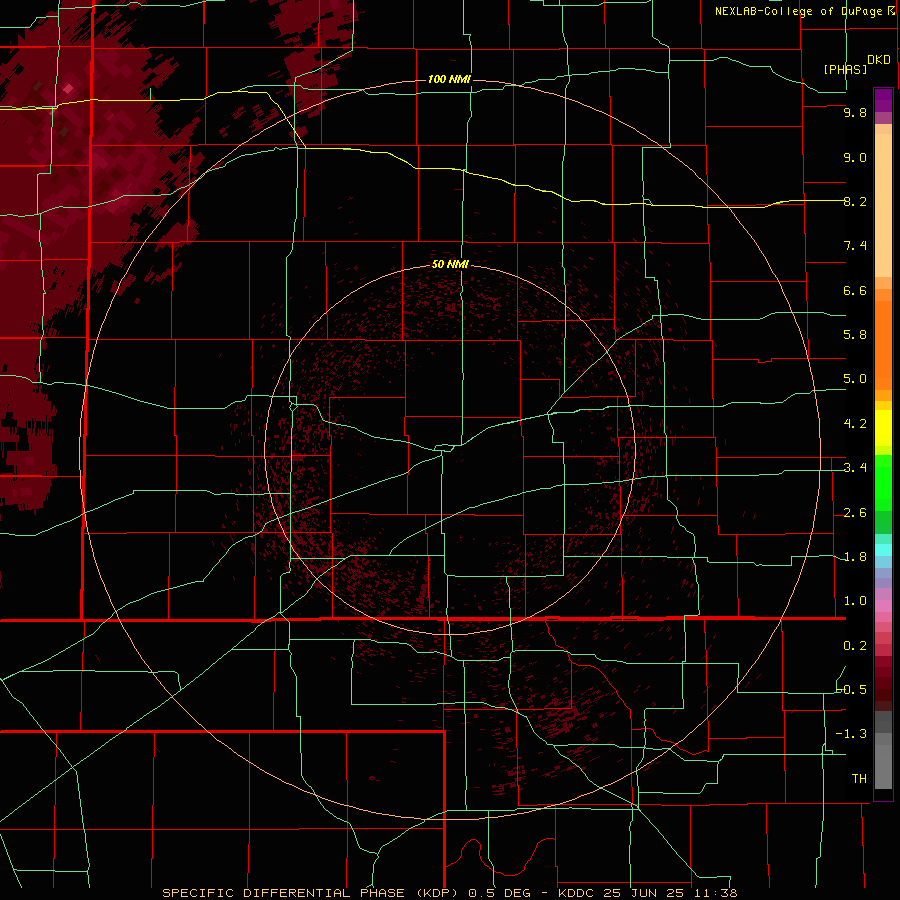
Task: Pick the purple band atop the color scale
Action: (x=883, y=100)
